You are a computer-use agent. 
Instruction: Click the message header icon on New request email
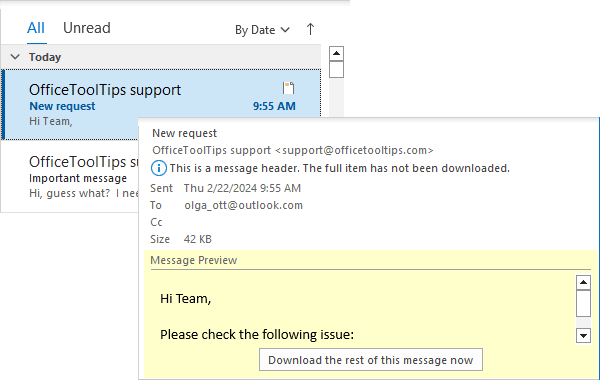(289, 88)
